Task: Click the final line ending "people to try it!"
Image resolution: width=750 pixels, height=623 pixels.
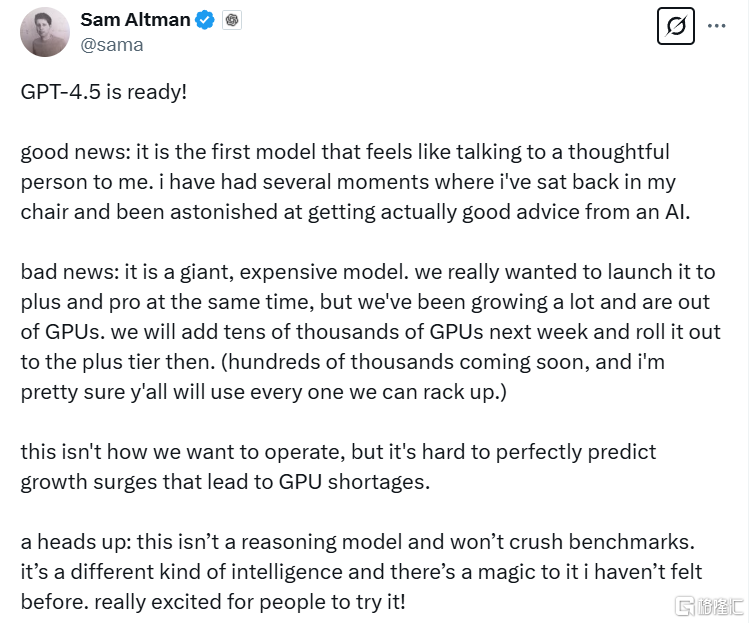Action: click(213, 602)
